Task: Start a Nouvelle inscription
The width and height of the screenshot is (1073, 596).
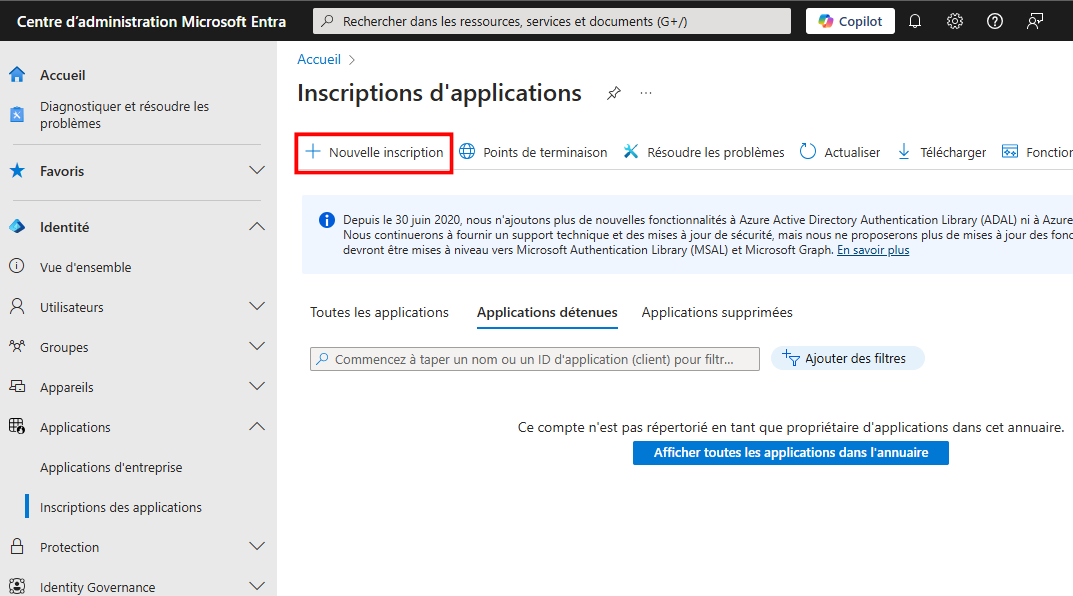Action: [x=374, y=153]
